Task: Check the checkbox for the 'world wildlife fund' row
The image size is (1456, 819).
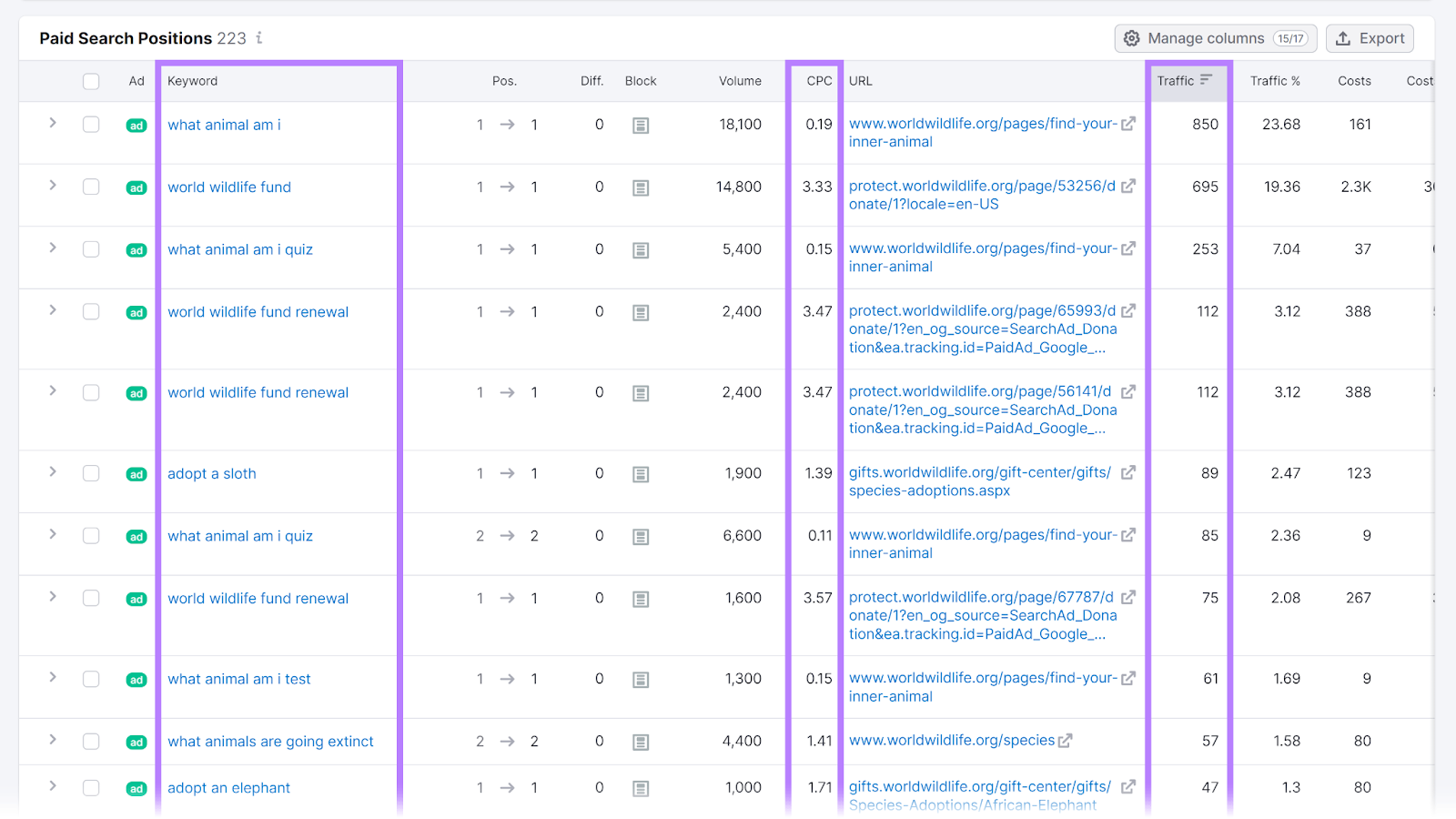Action: 90,187
